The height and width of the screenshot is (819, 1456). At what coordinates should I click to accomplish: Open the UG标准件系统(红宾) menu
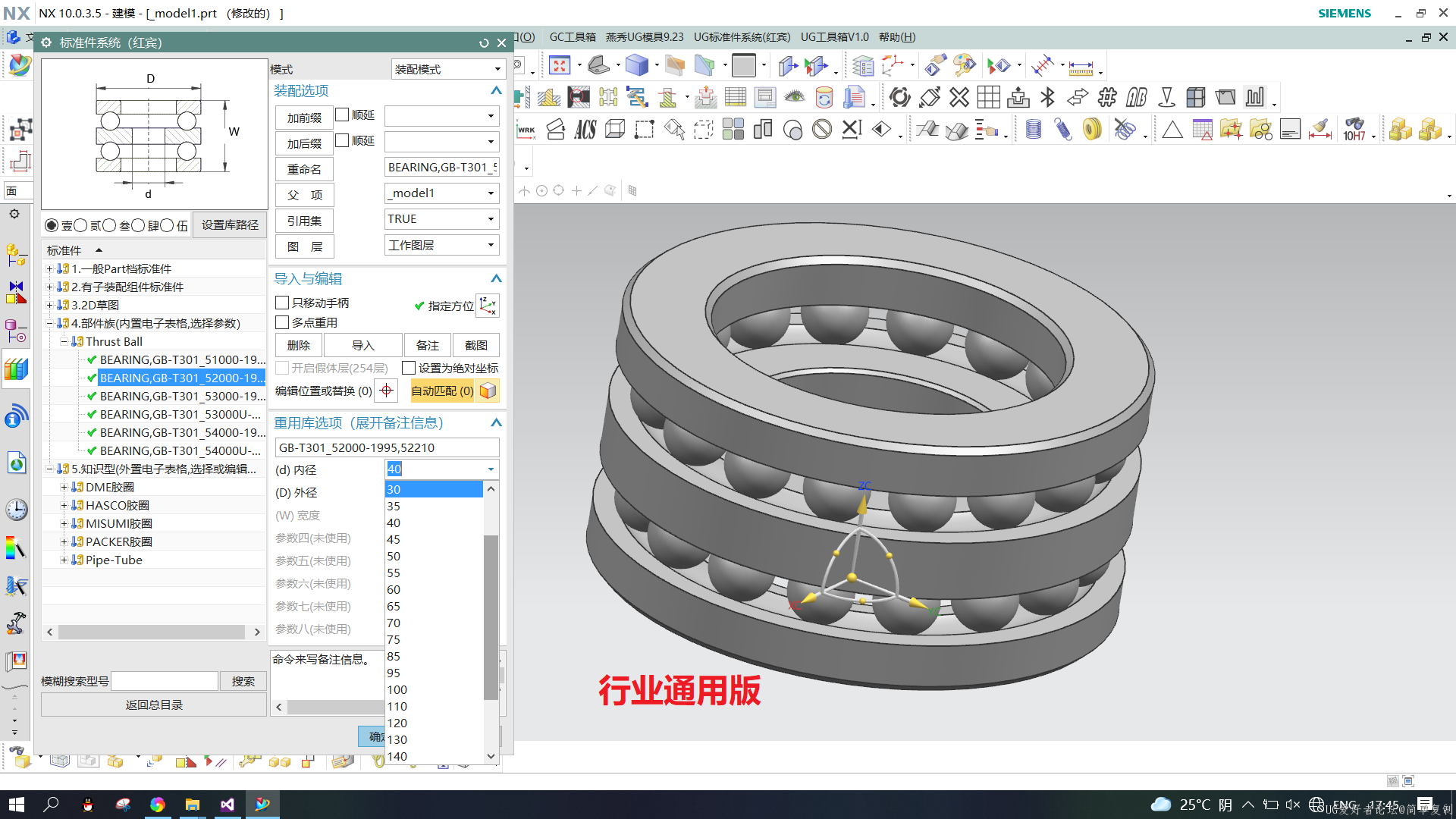click(742, 37)
